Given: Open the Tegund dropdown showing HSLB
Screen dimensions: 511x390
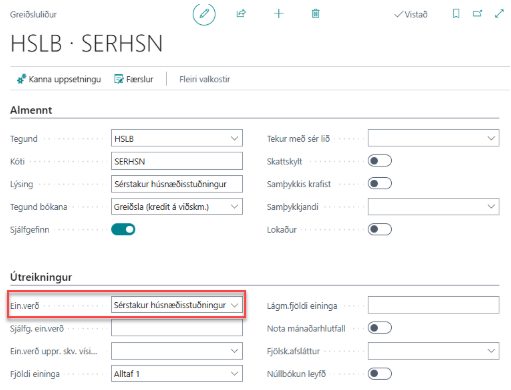Looking at the screenshot, I should (177, 138).
